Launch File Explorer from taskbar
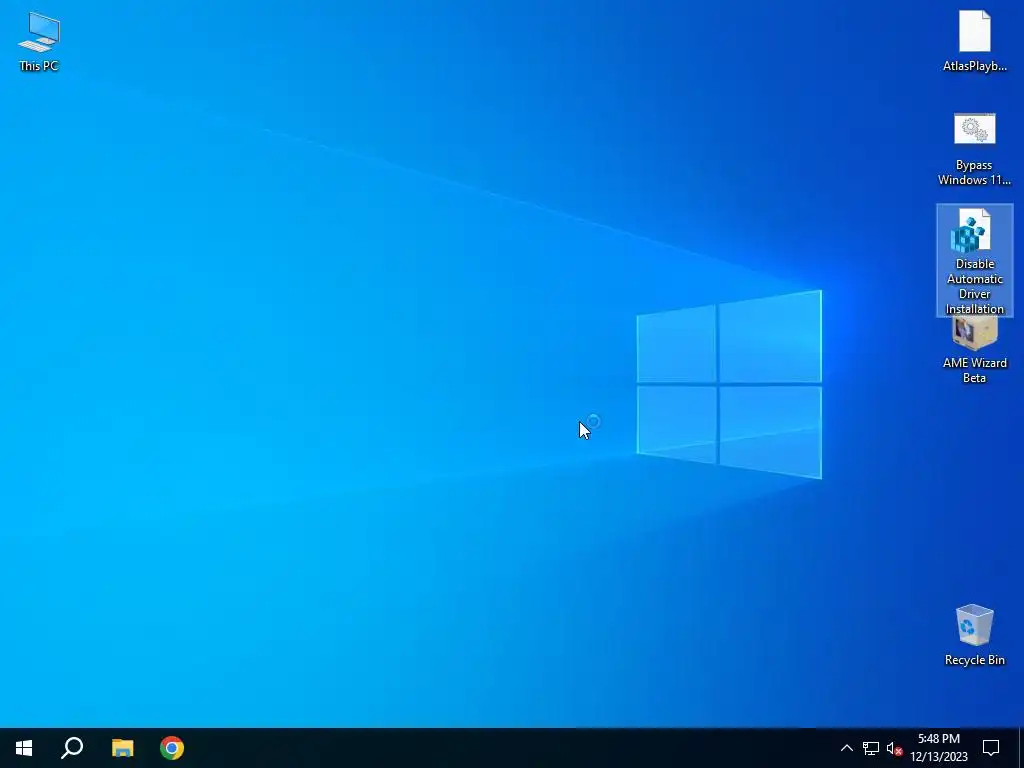 point(122,748)
